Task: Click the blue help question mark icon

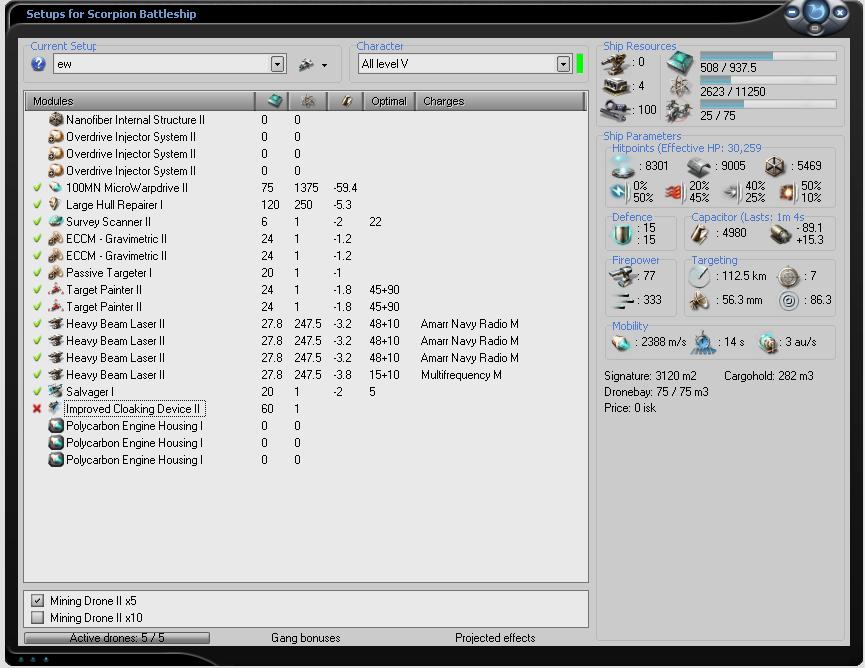Action: (x=39, y=64)
